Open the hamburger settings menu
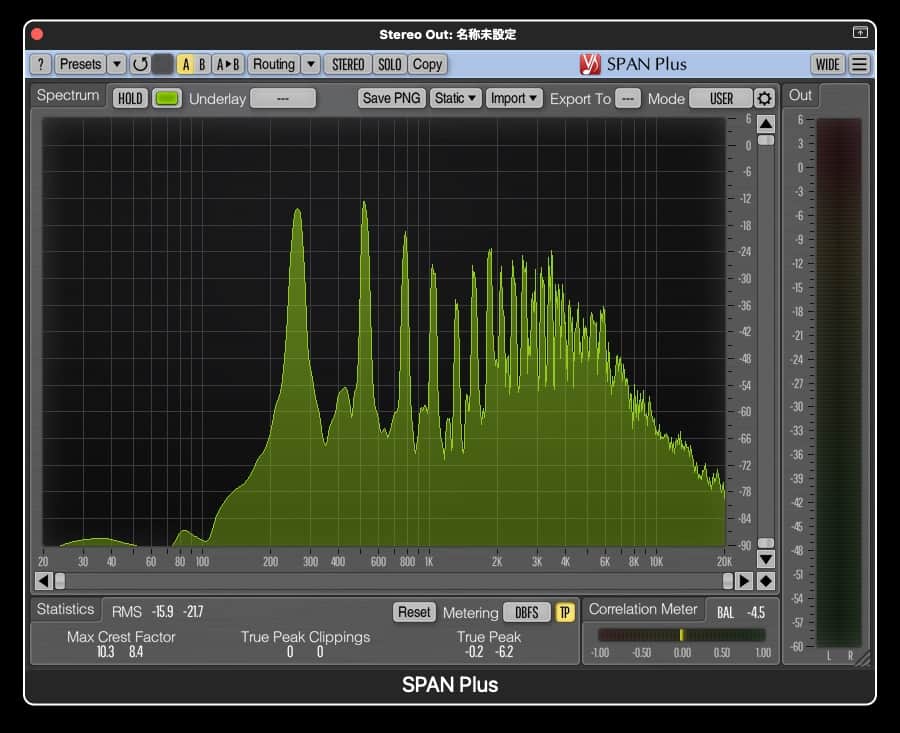 (x=859, y=64)
